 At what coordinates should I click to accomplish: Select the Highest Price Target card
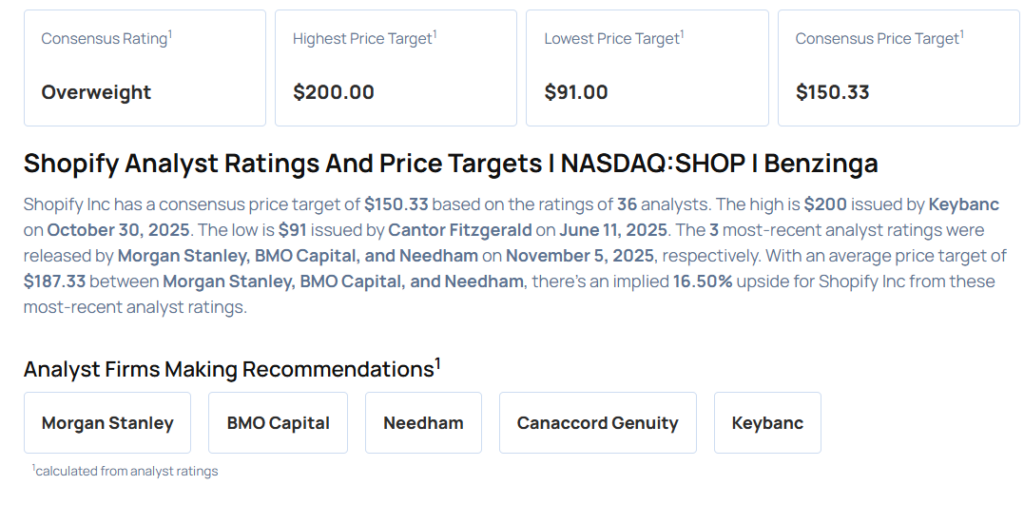point(396,68)
